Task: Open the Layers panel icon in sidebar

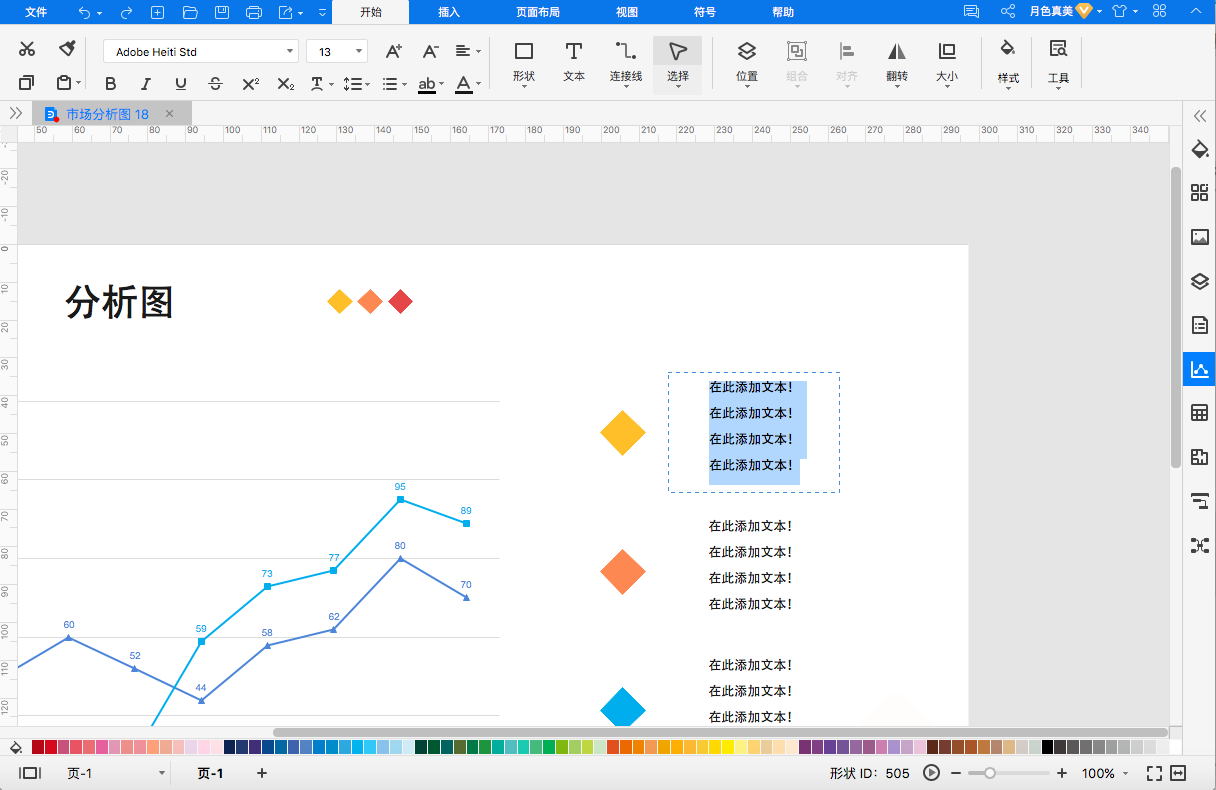Action: pos(1199,282)
